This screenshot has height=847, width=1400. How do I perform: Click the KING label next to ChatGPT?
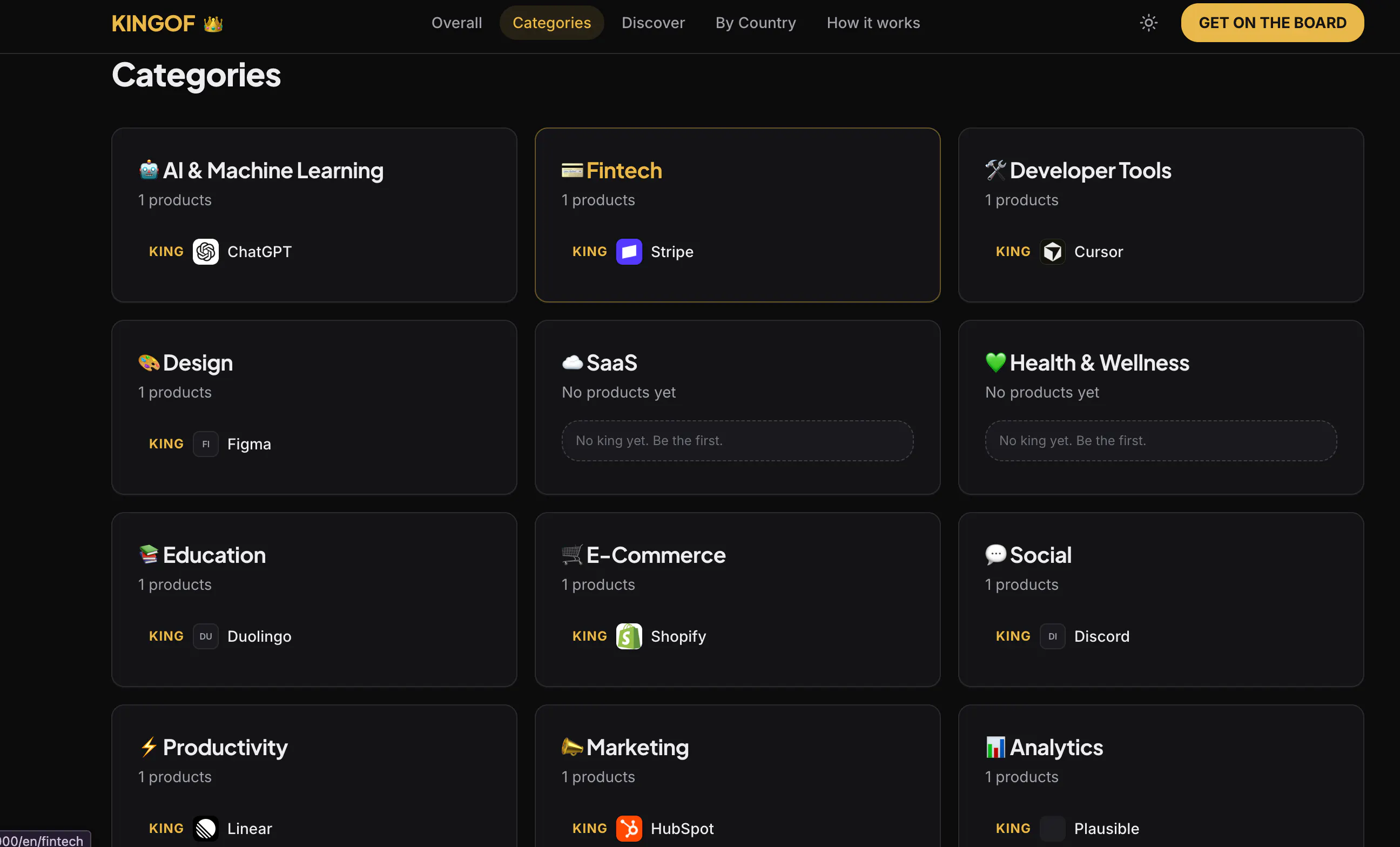tap(166, 252)
